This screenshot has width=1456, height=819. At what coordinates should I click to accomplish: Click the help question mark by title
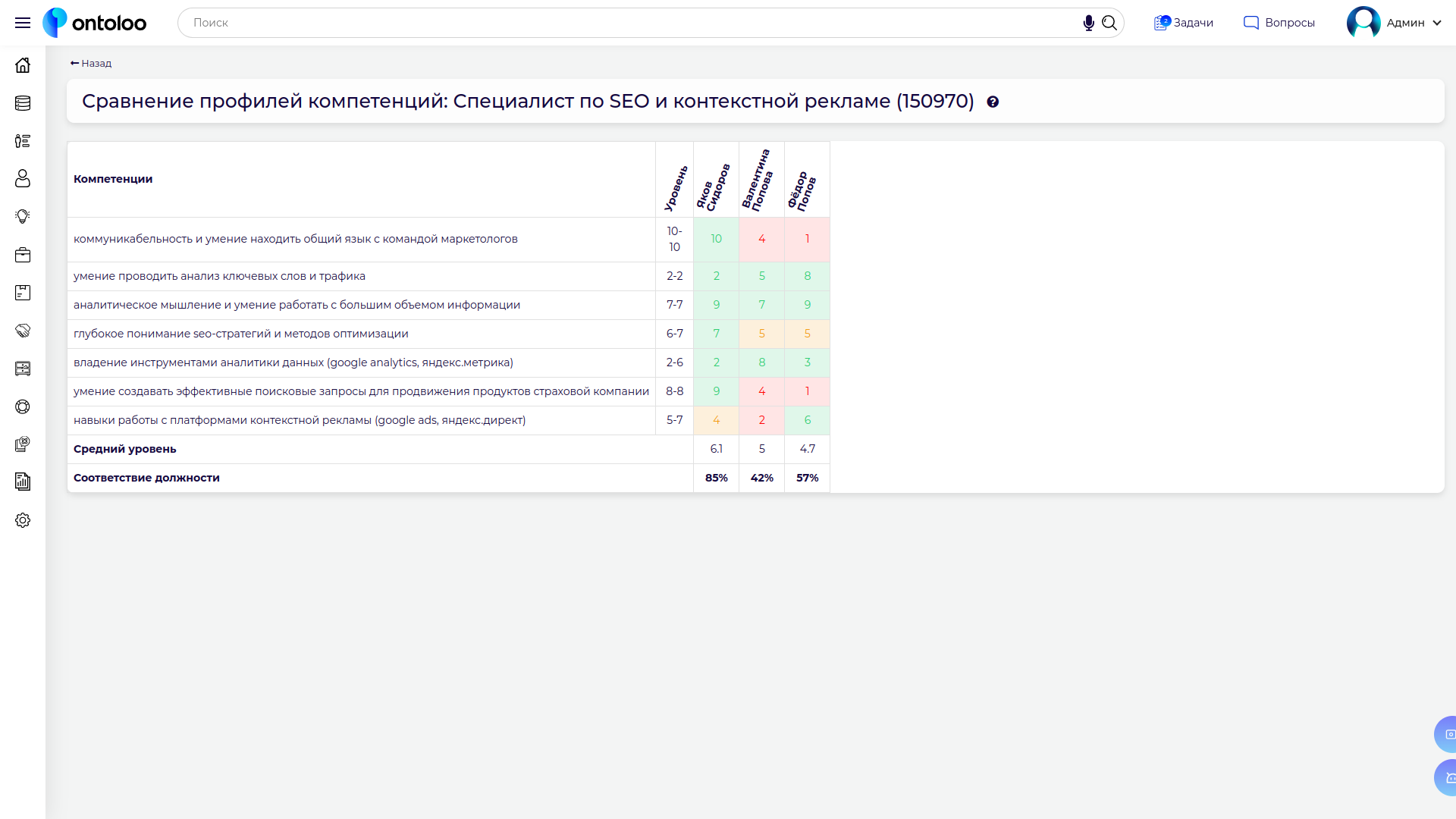coord(993,102)
